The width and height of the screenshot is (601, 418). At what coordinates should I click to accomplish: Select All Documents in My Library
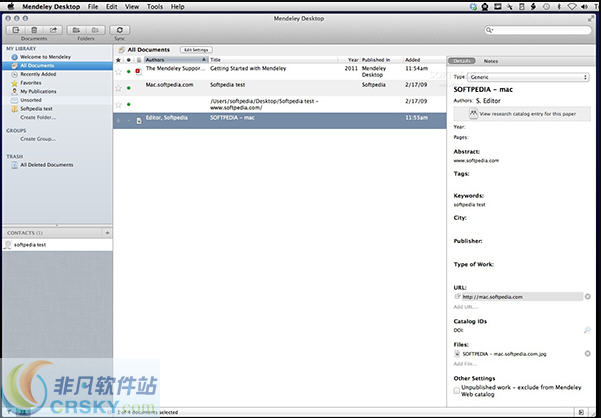57,66
